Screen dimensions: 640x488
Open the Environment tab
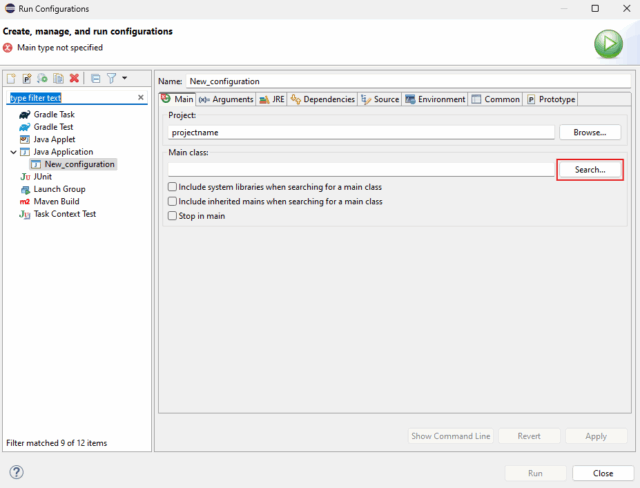(x=435, y=99)
